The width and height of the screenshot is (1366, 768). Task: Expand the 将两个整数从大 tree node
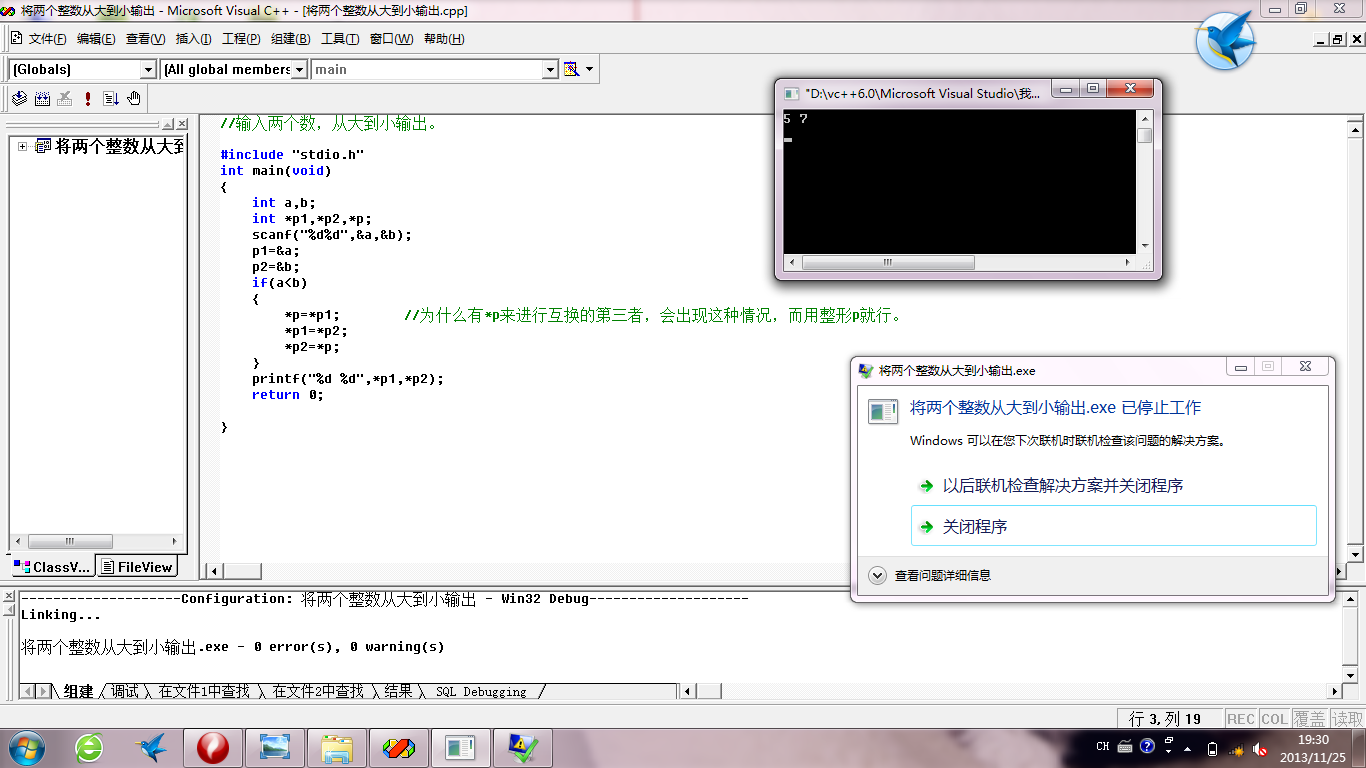(23, 146)
